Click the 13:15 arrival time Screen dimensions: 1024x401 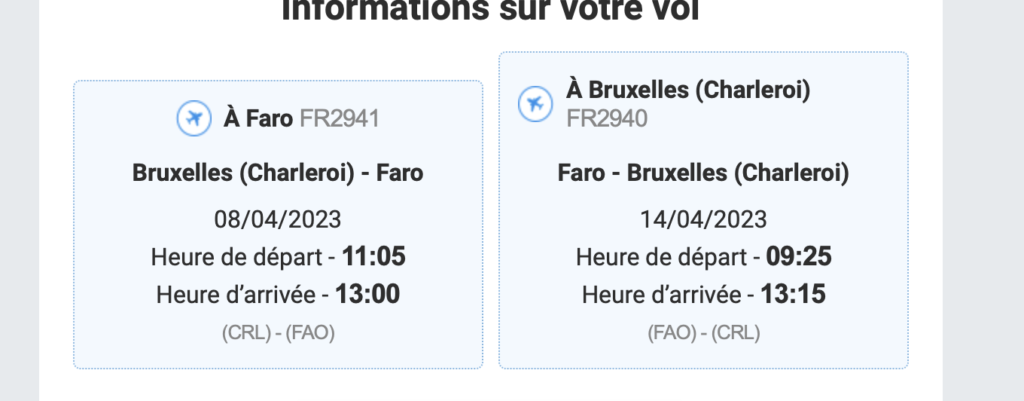793,295
